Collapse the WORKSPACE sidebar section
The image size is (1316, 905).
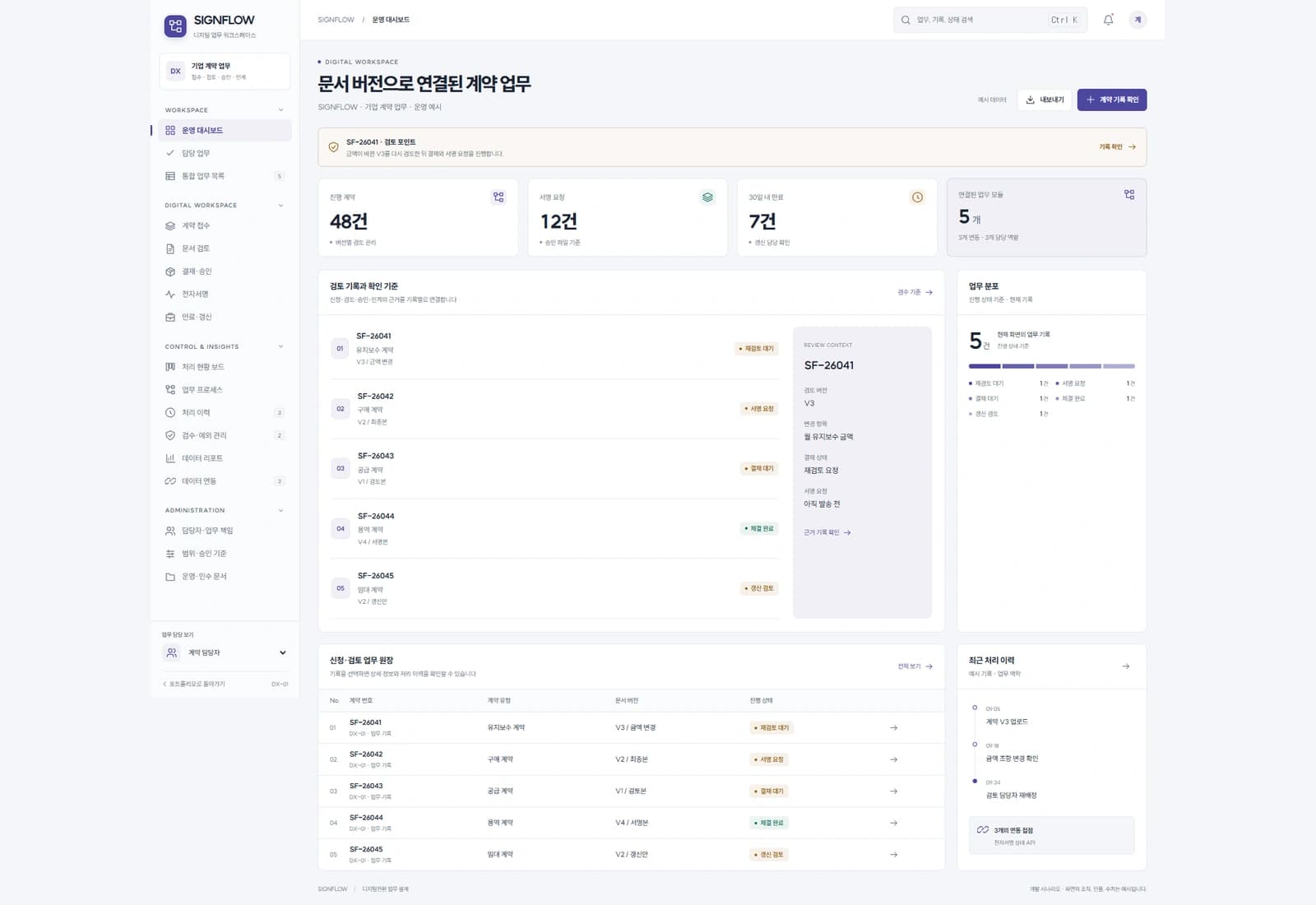tap(280, 110)
